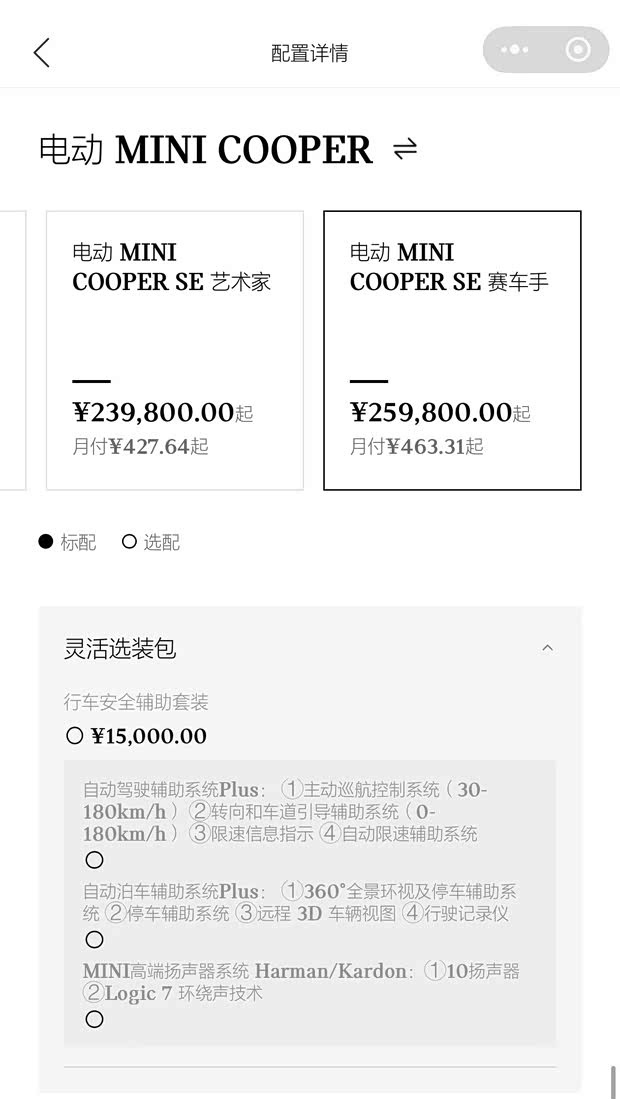Select the 电动 MINI COOPER SE 赛车手 card
Viewport: 620px width, 1099px height.
tap(452, 347)
